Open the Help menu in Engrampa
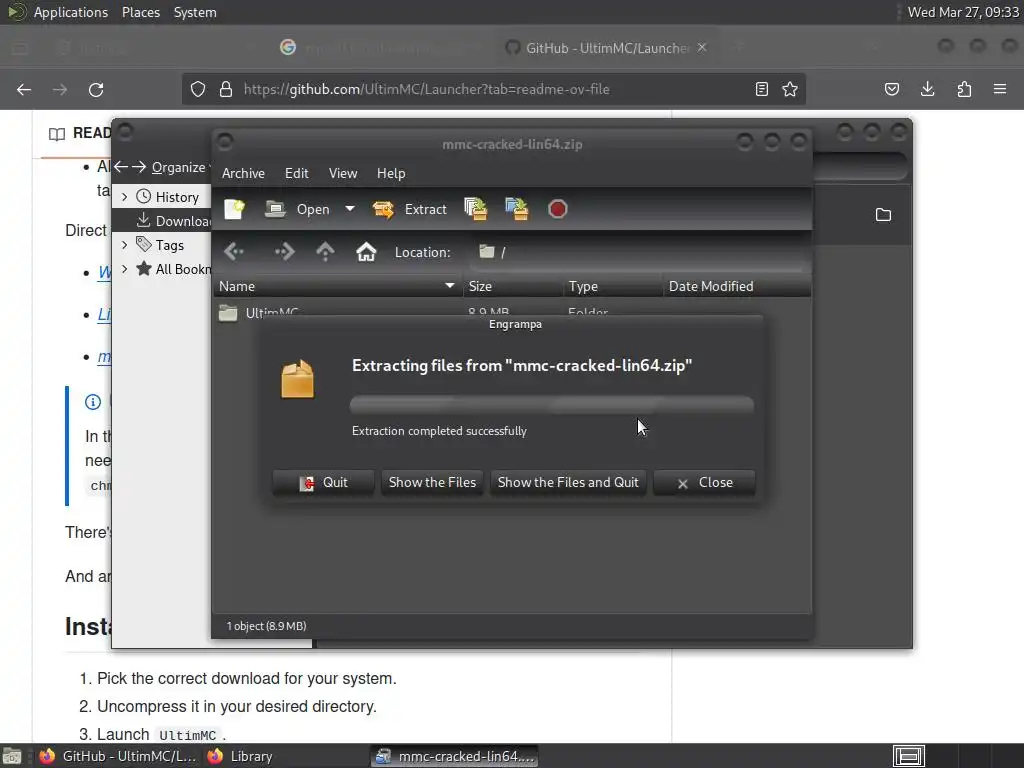 click(391, 173)
